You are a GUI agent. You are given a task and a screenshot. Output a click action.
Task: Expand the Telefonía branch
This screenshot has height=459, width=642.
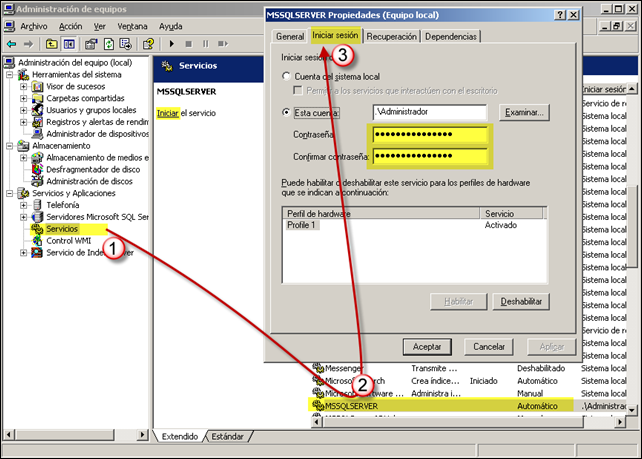click(x=23, y=206)
